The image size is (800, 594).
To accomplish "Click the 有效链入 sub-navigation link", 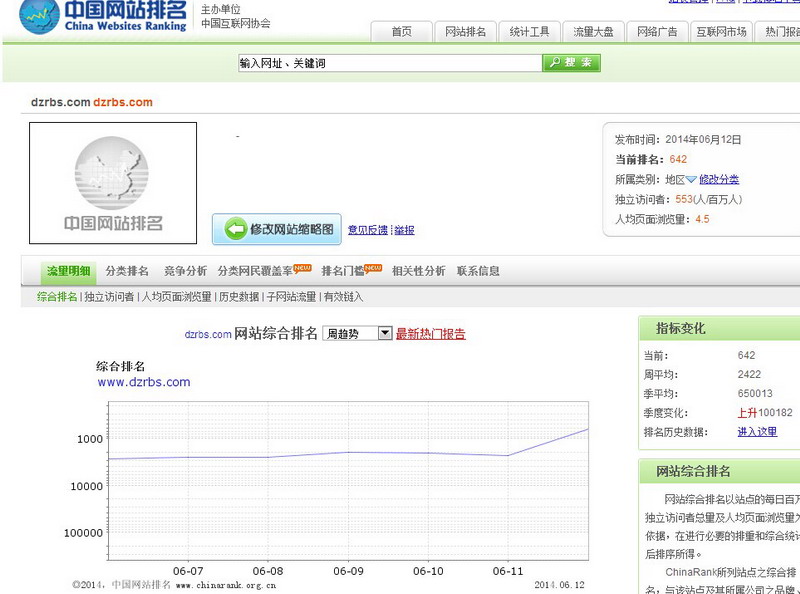I will pyautogui.click(x=343, y=297).
